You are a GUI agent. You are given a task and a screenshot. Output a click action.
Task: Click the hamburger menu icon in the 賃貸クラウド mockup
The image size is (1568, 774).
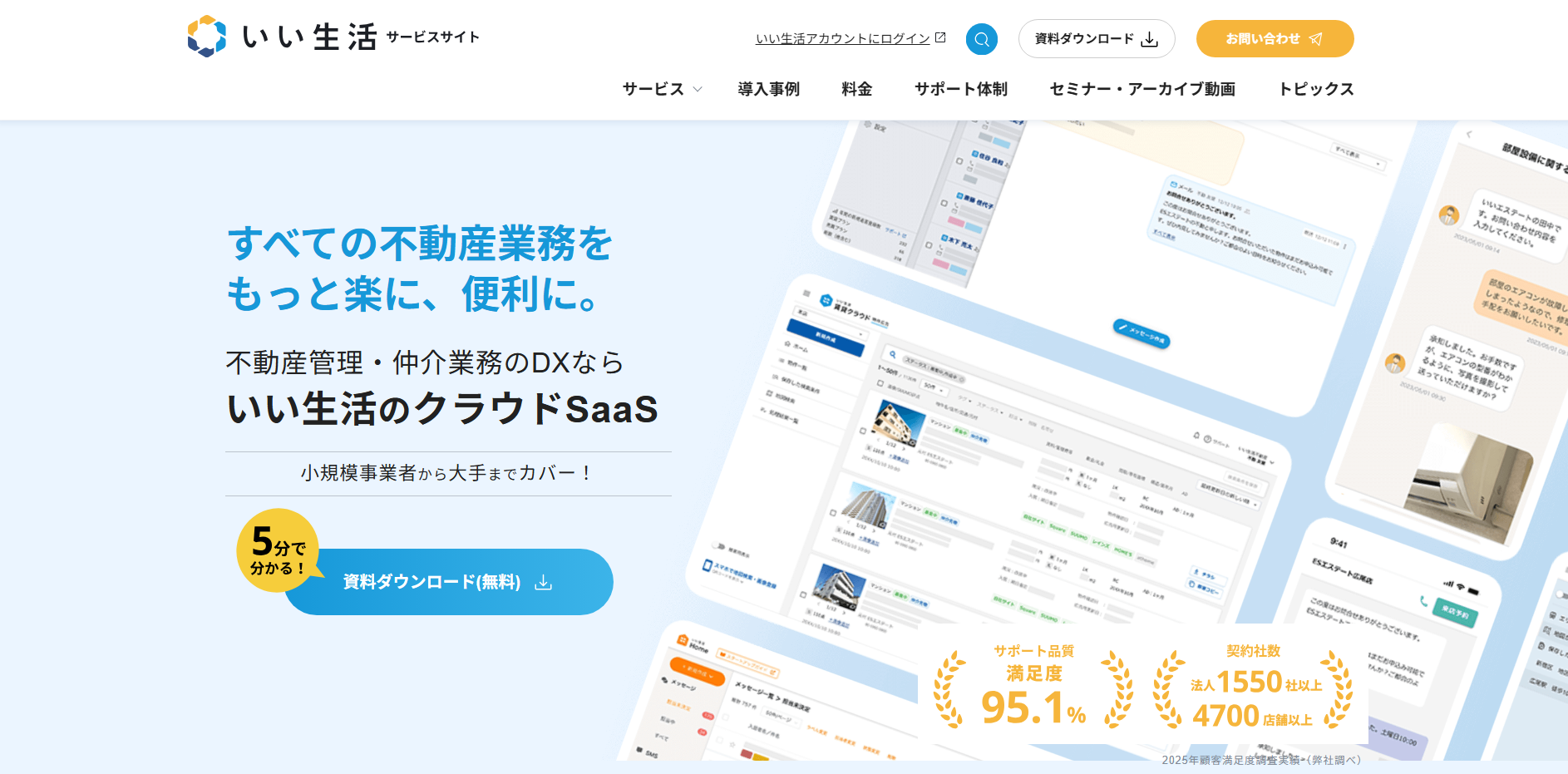coord(806,293)
